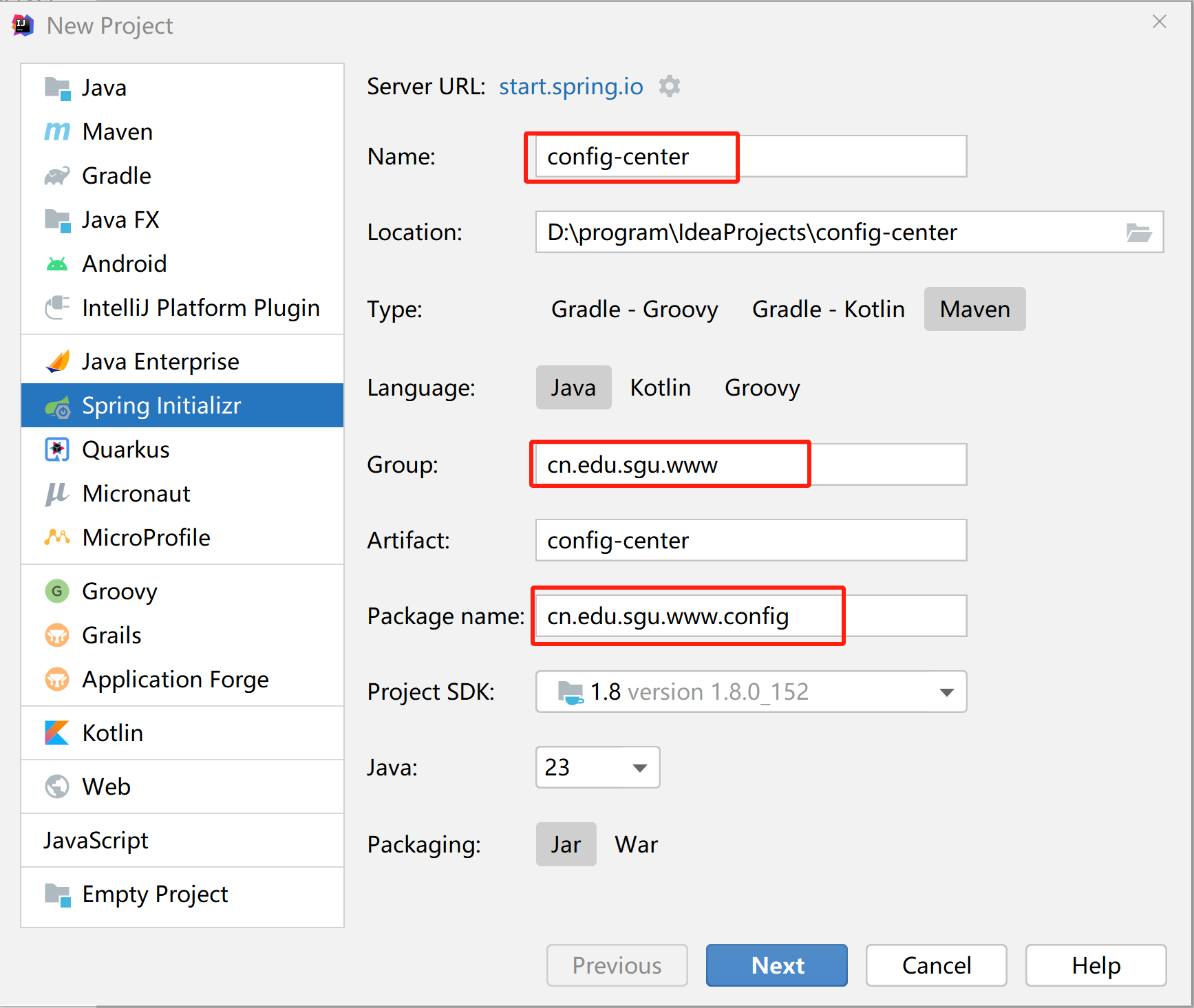Click the MicroProfile icon

click(57, 537)
